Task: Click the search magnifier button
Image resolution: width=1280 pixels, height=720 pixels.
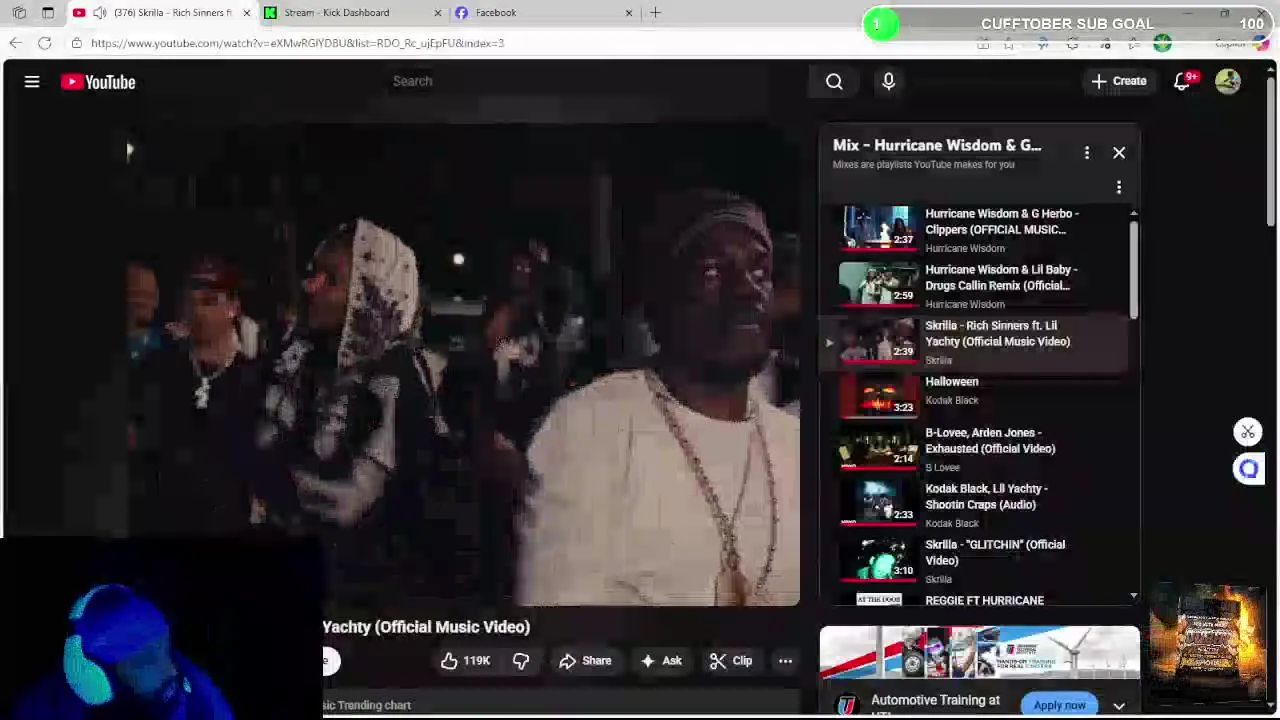Action: click(x=834, y=82)
